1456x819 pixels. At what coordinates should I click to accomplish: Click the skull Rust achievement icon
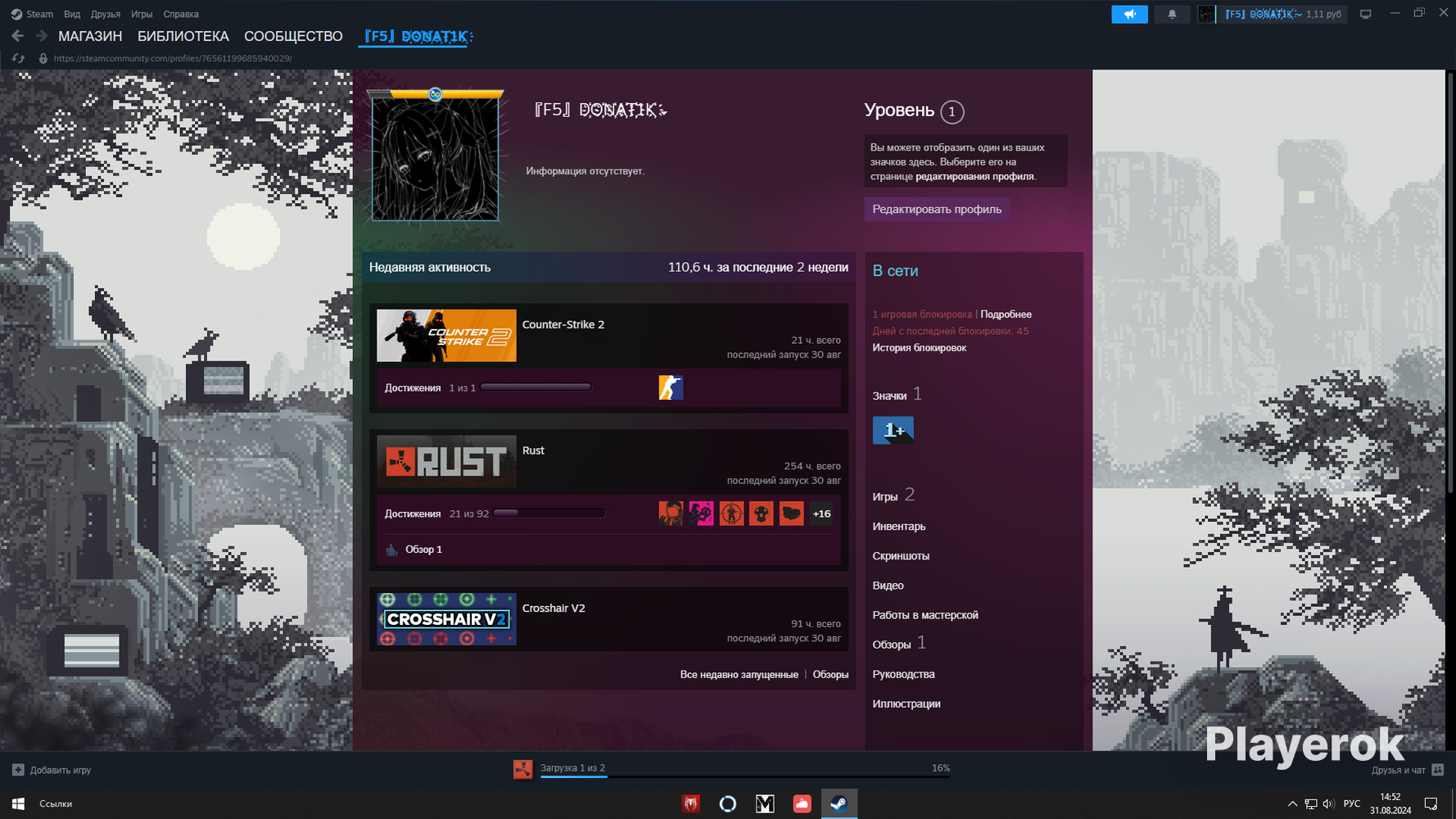(x=761, y=514)
